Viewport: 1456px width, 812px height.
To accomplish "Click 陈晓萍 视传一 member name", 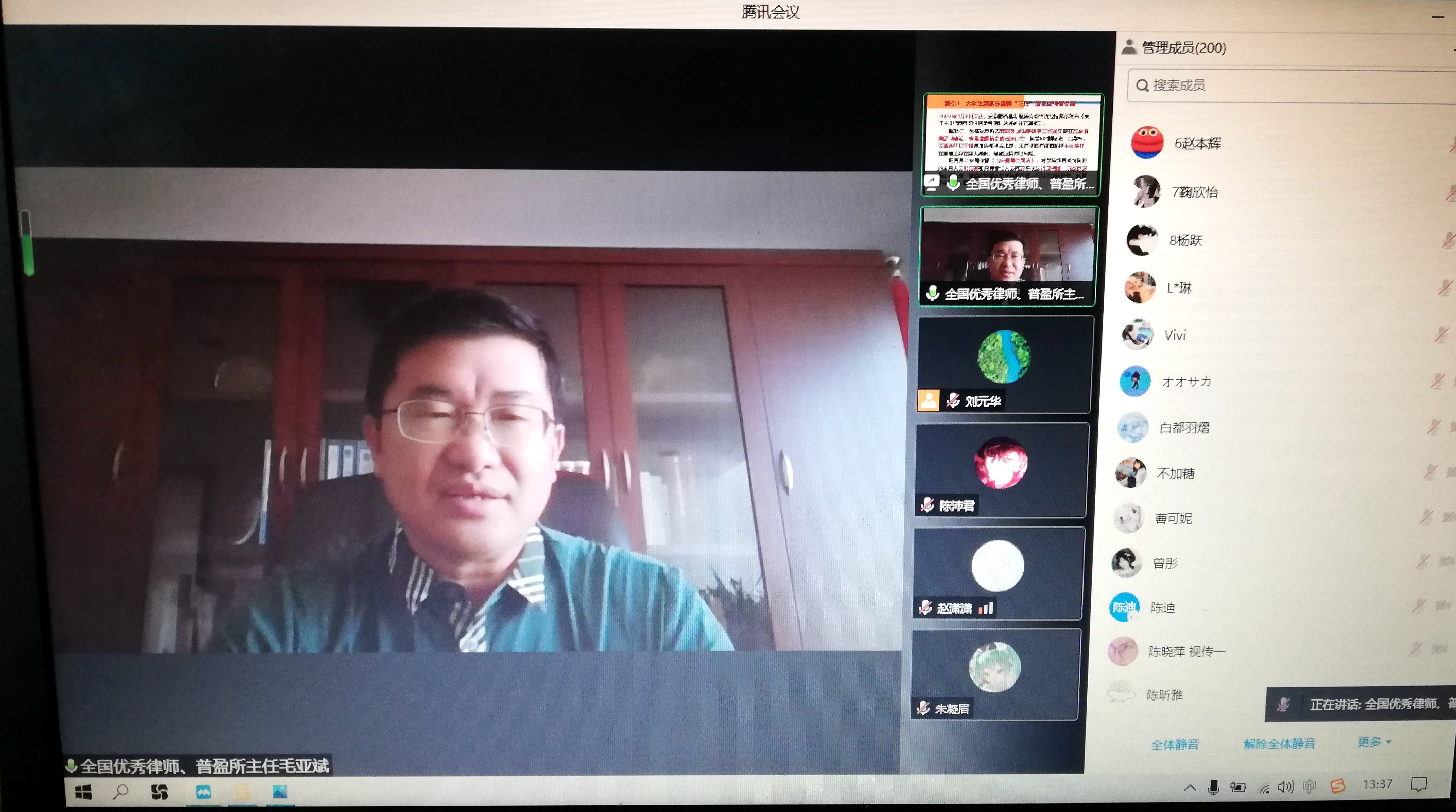I will coord(1186,651).
